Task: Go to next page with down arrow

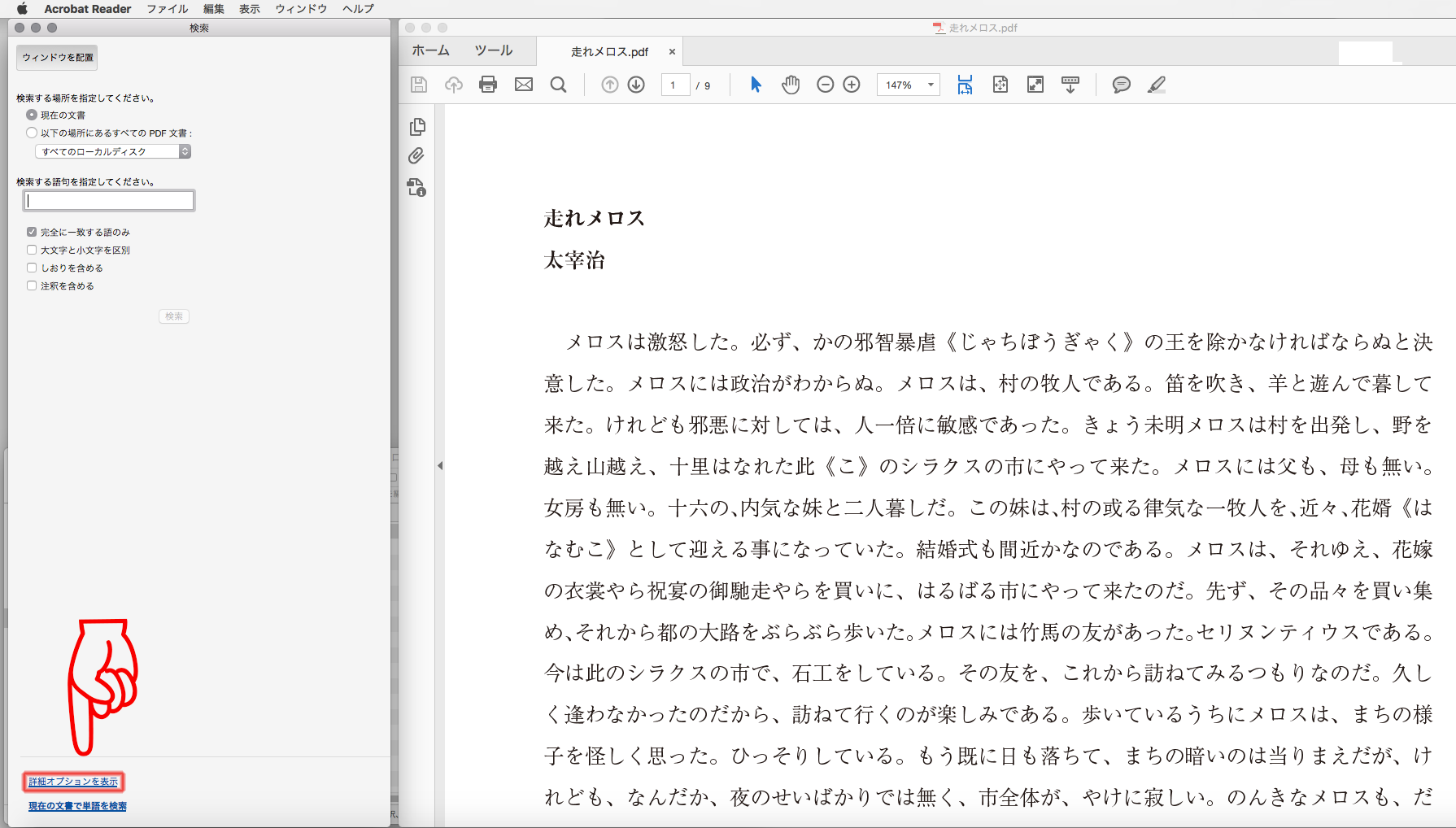Action: click(636, 85)
